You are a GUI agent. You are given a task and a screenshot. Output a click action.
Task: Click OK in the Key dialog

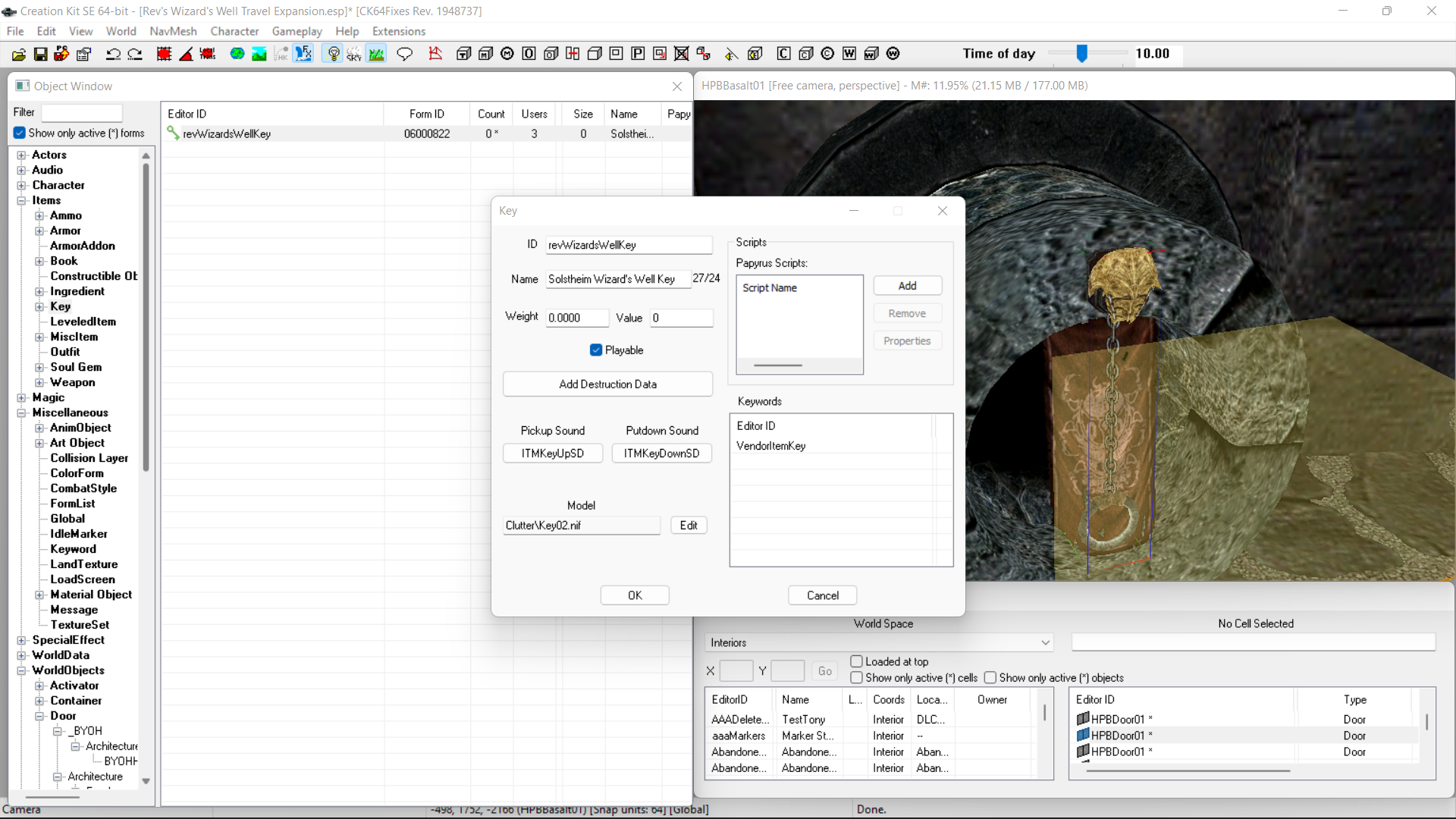pos(635,596)
